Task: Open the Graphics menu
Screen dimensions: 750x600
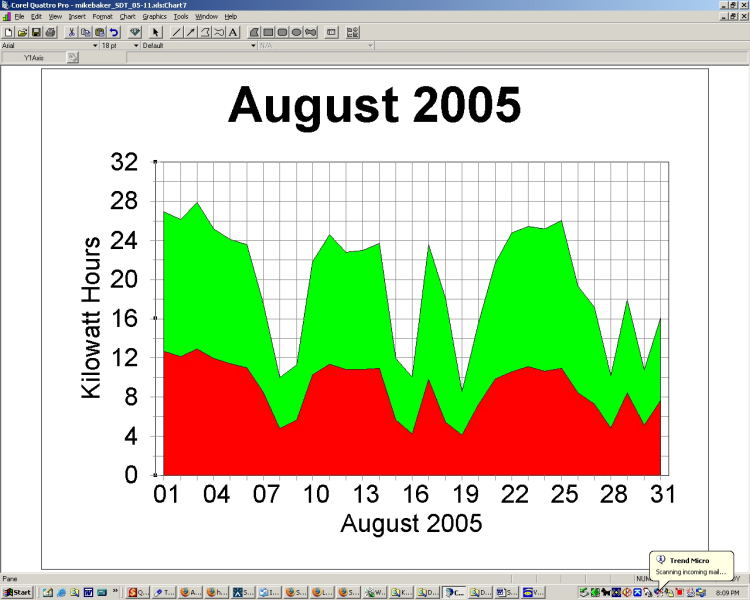Action: [x=154, y=17]
